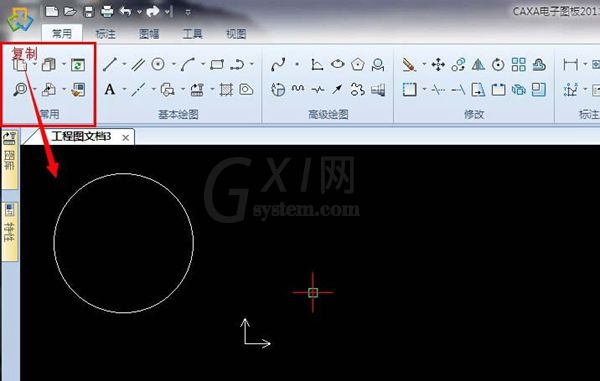
Task: Select the Polygon pentagon tool
Action: [x=358, y=64]
